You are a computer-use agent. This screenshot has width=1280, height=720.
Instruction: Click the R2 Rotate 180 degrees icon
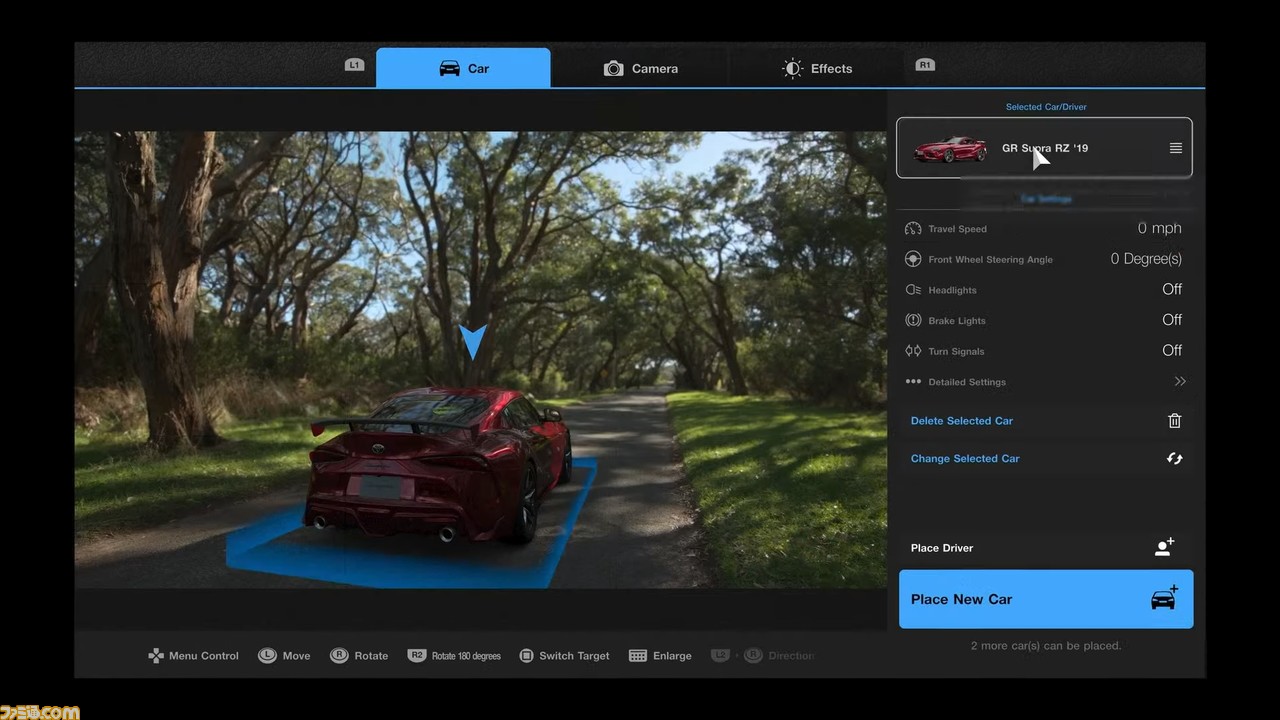coord(417,655)
